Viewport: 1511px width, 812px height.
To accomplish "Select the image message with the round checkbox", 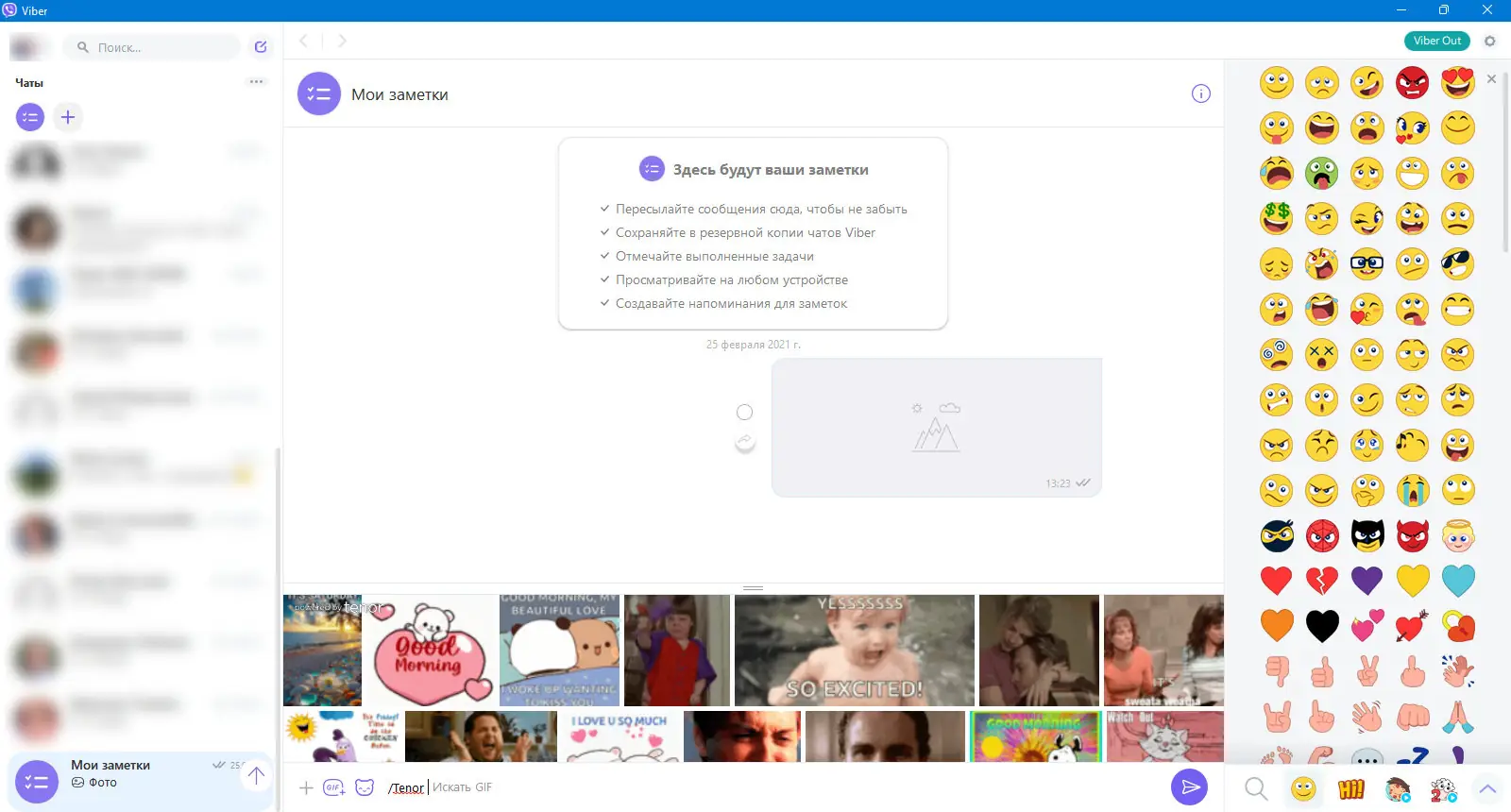I will pos(745,413).
